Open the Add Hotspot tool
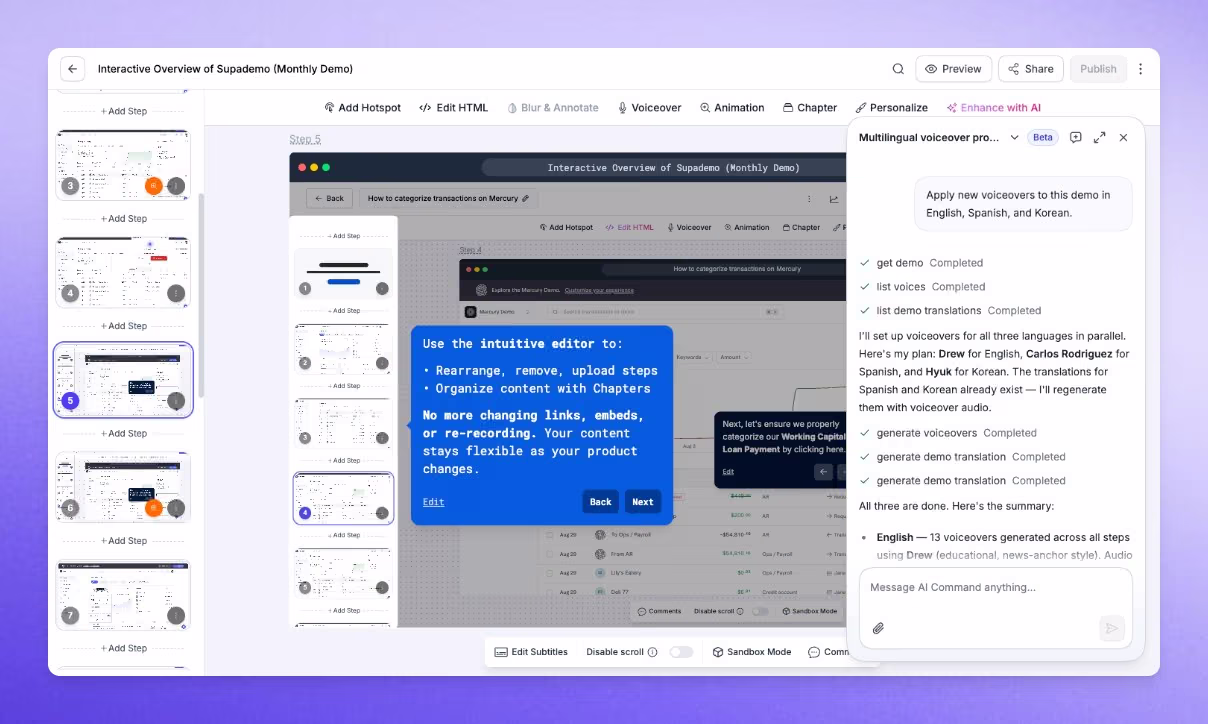Image resolution: width=1208 pixels, height=724 pixels. [x=362, y=108]
